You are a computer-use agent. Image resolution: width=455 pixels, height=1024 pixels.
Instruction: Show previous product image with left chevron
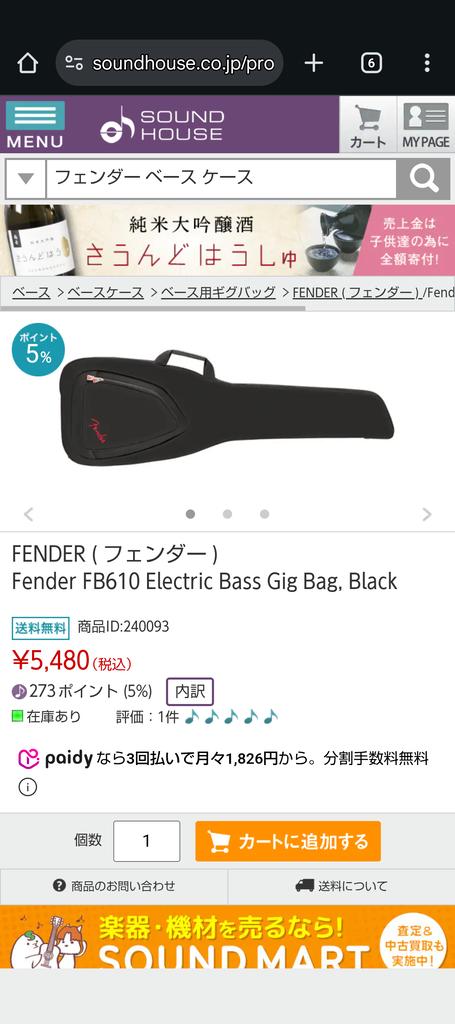[28, 514]
